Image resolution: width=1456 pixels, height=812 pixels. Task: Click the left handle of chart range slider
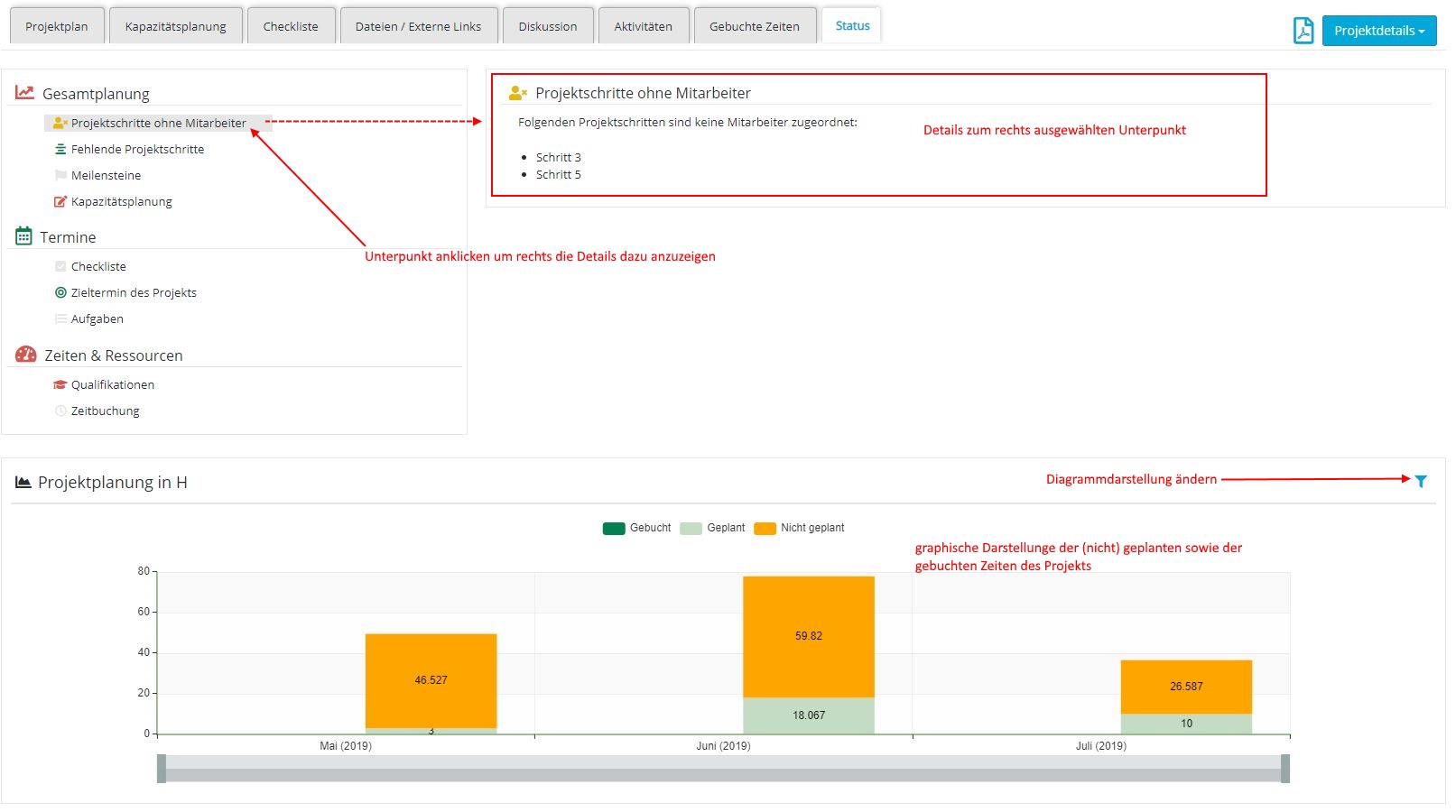click(162, 769)
